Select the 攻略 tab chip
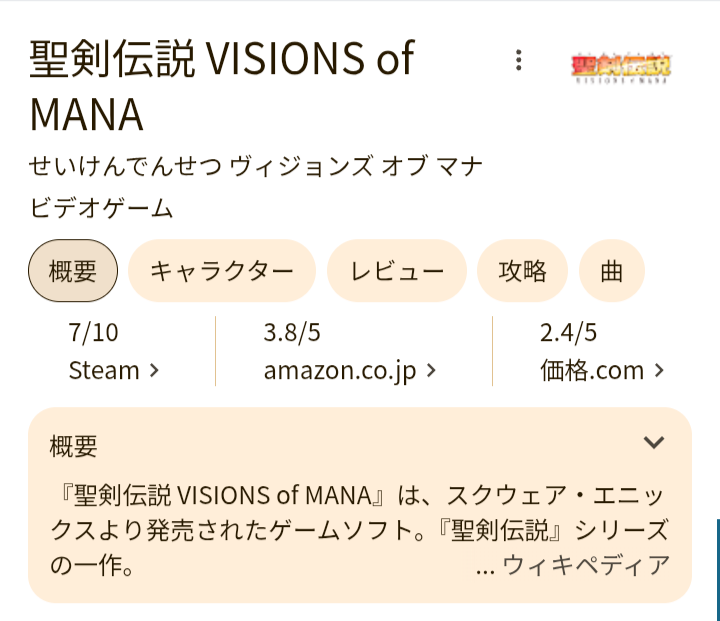Viewport: 720px width, 621px height. (522, 271)
